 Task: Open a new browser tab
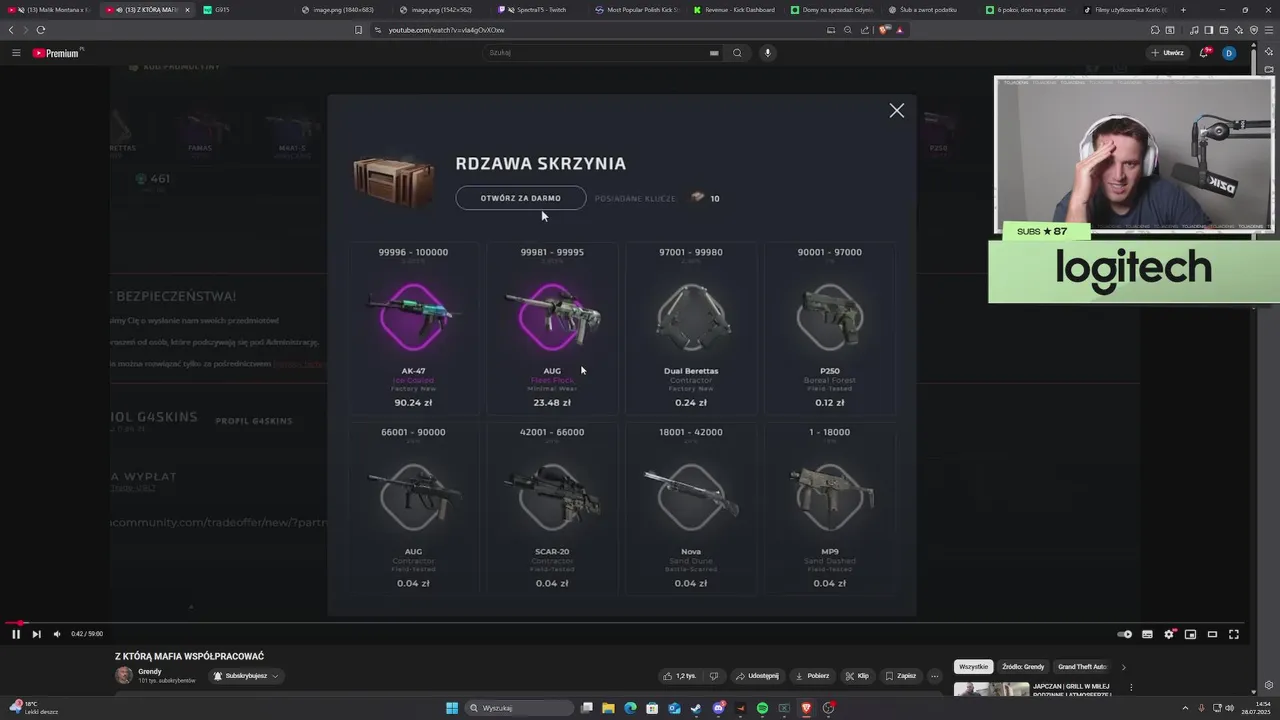click(1184, 10)
